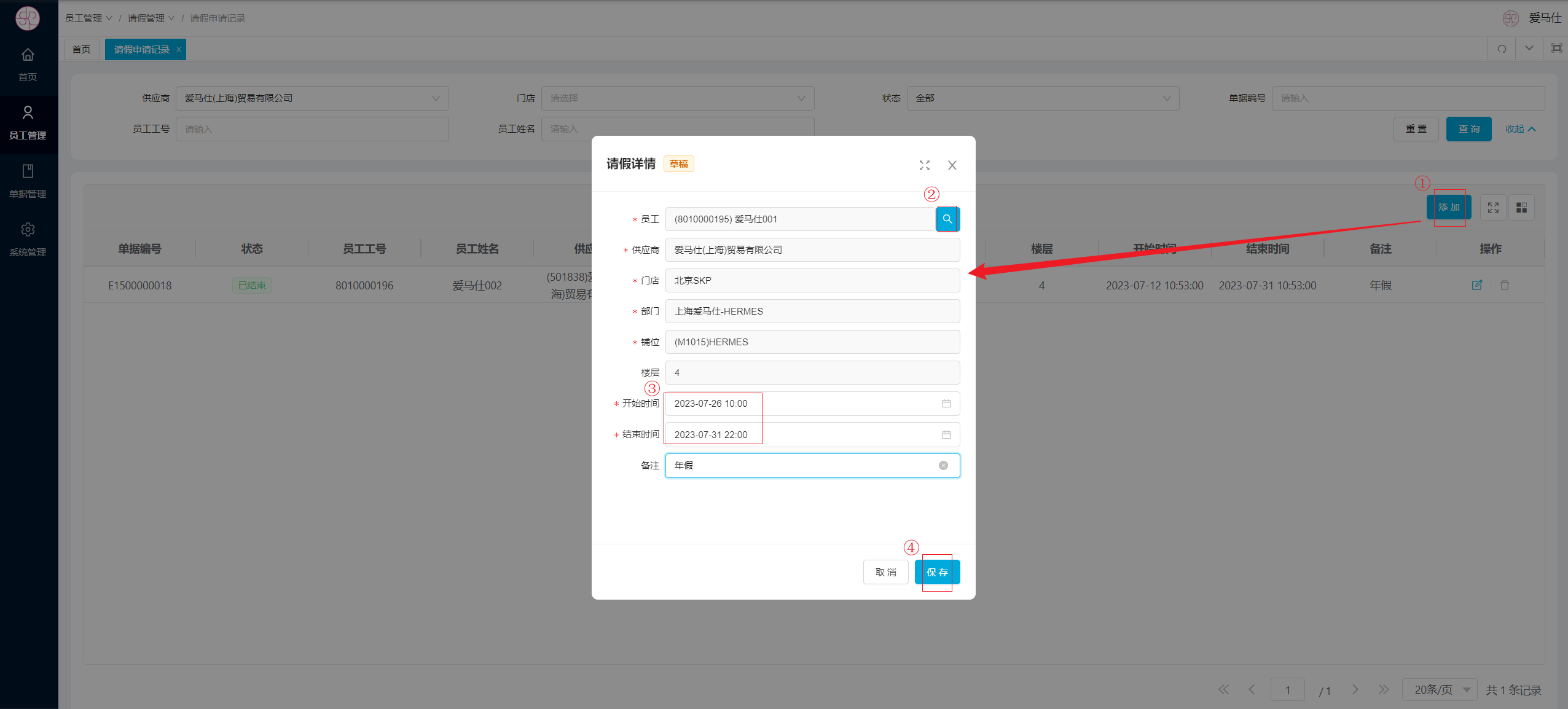
Task: Click the page number input box
Action: click(1288, 690)
